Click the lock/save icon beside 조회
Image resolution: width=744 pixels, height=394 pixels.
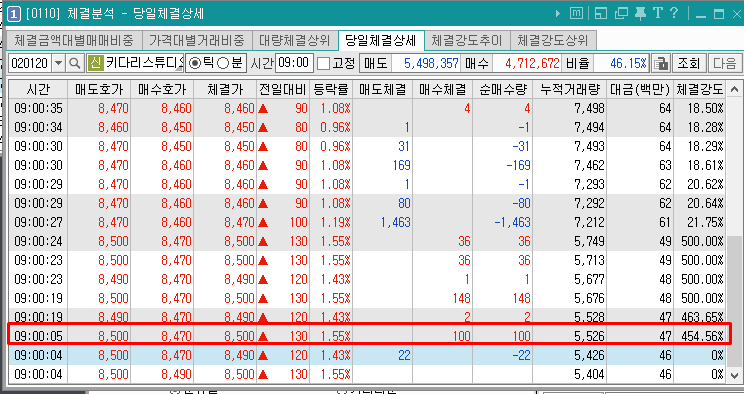click(660, 63)
